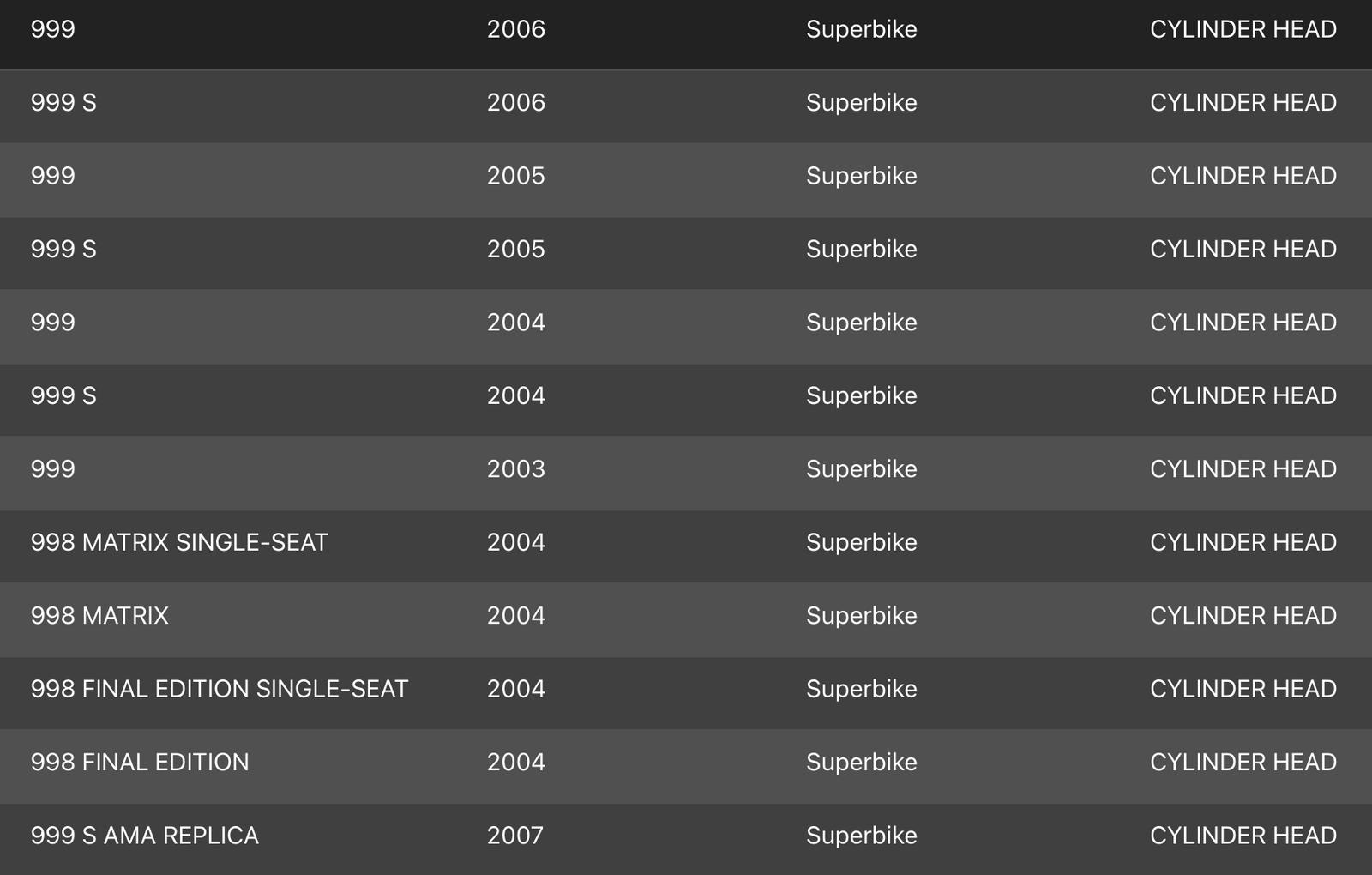Click Superbike in the 999 S 2004 row

[x=862, y=396]
